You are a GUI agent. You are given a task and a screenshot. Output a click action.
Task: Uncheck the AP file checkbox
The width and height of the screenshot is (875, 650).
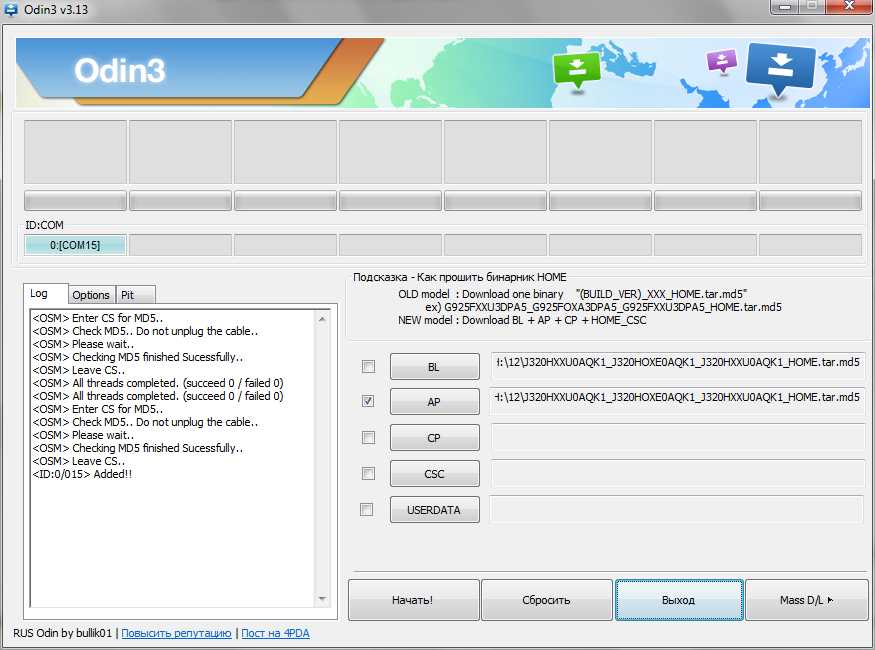coord(368,401)
